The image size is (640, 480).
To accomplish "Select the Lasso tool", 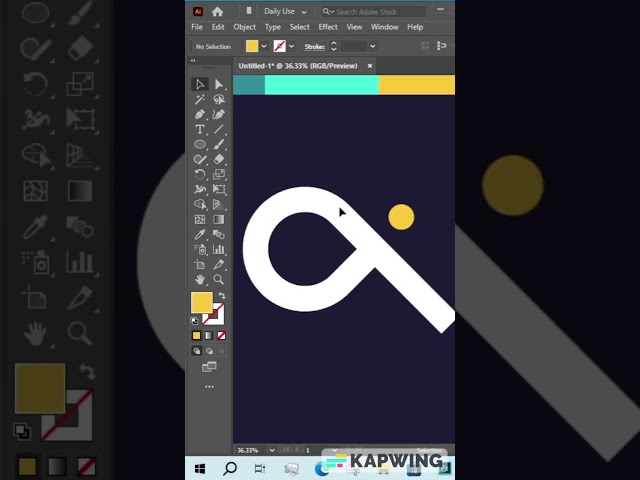I will [x=219, y=100].
